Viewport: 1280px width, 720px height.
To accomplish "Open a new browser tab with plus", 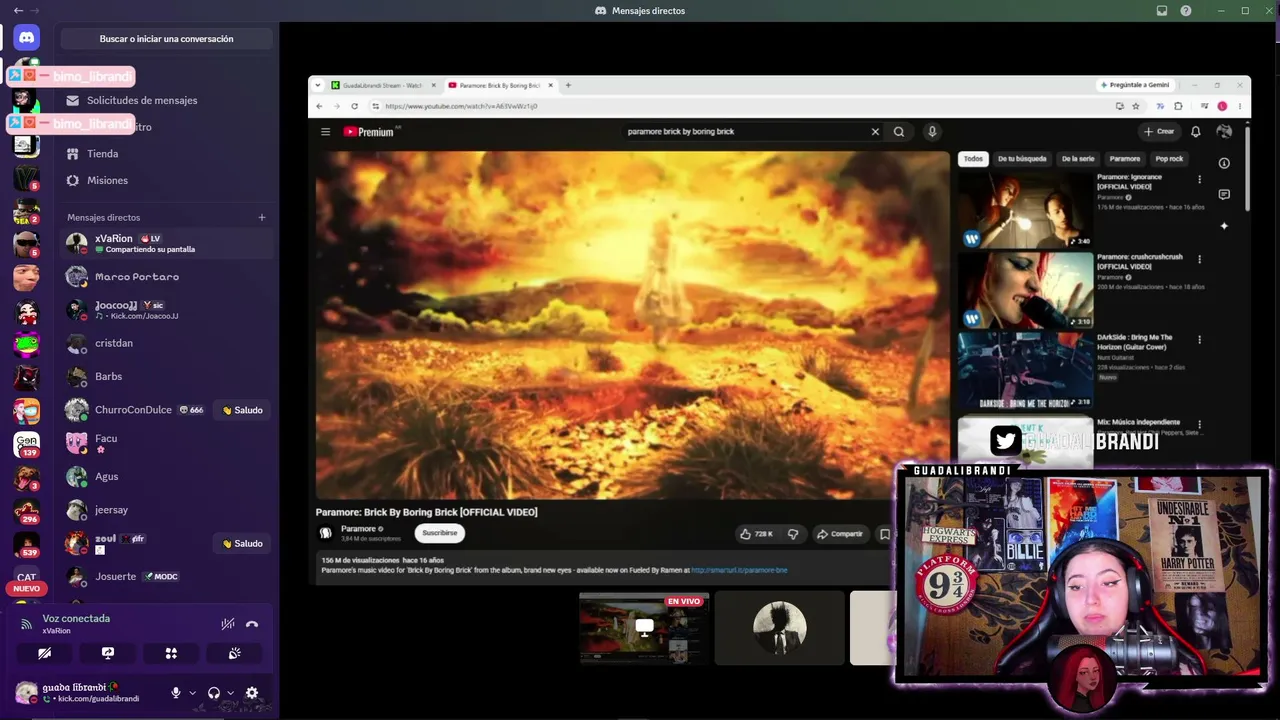I will [568, 86].
